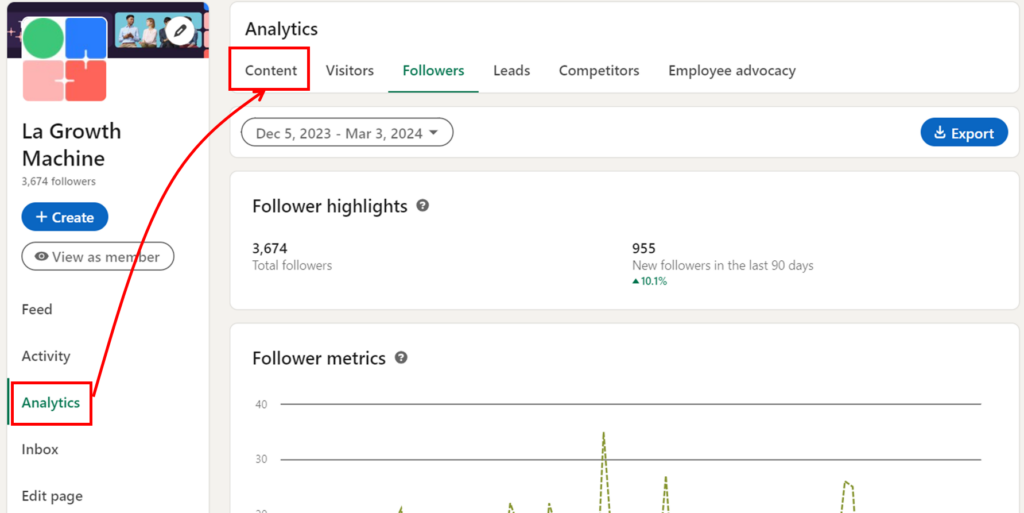
Task: Click the pencil edit icon on banner
Action: 180,32
